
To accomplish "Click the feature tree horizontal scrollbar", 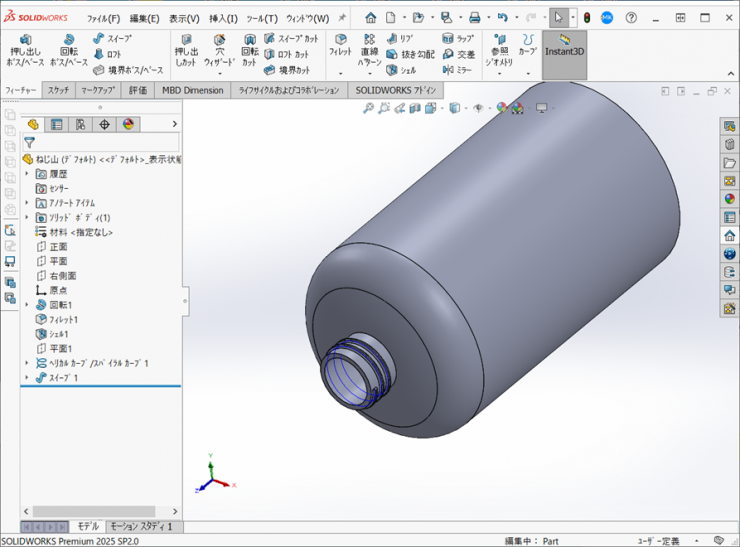I will coord(95,511).
